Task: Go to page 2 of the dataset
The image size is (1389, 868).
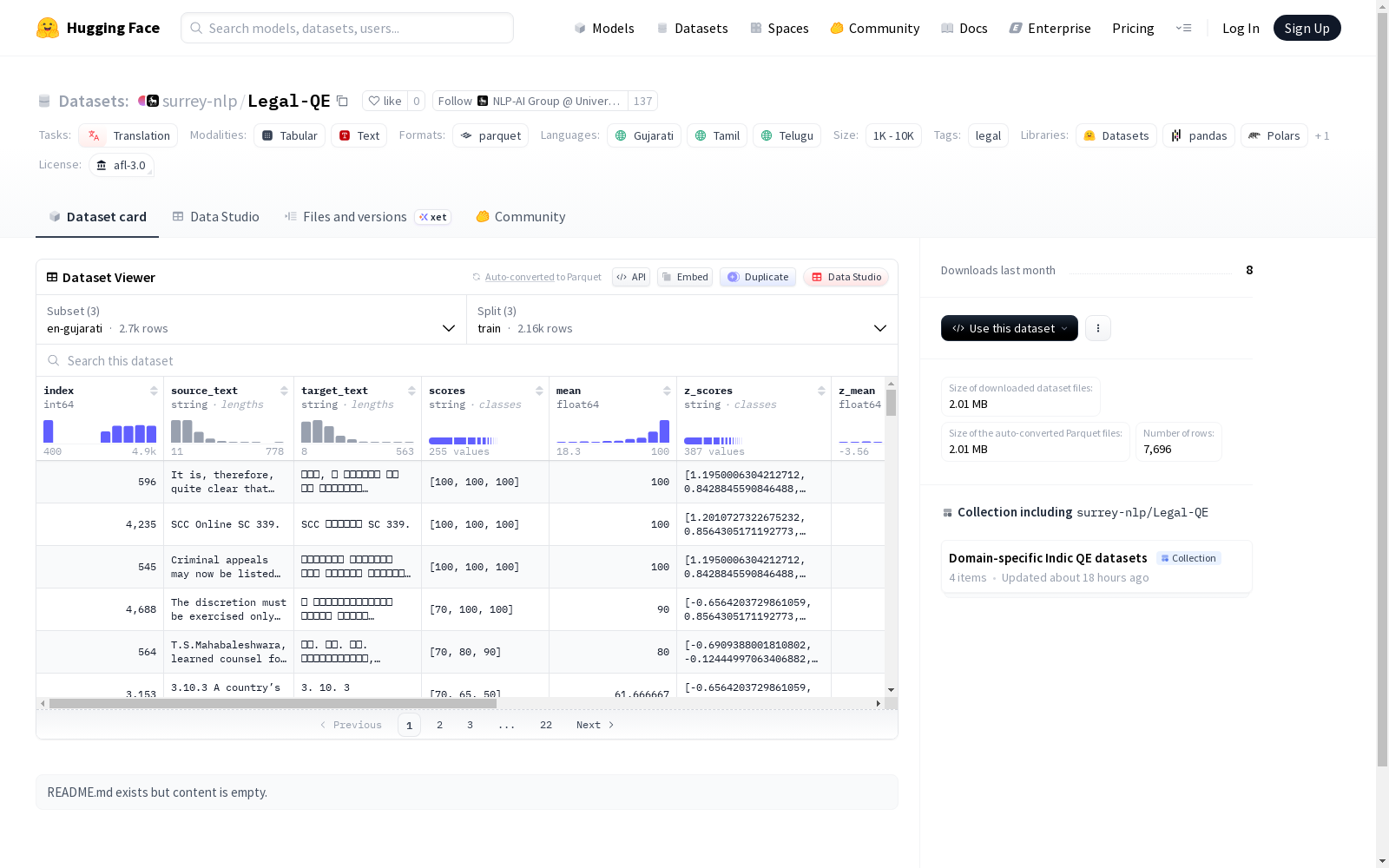Action: tap(440, 725)
